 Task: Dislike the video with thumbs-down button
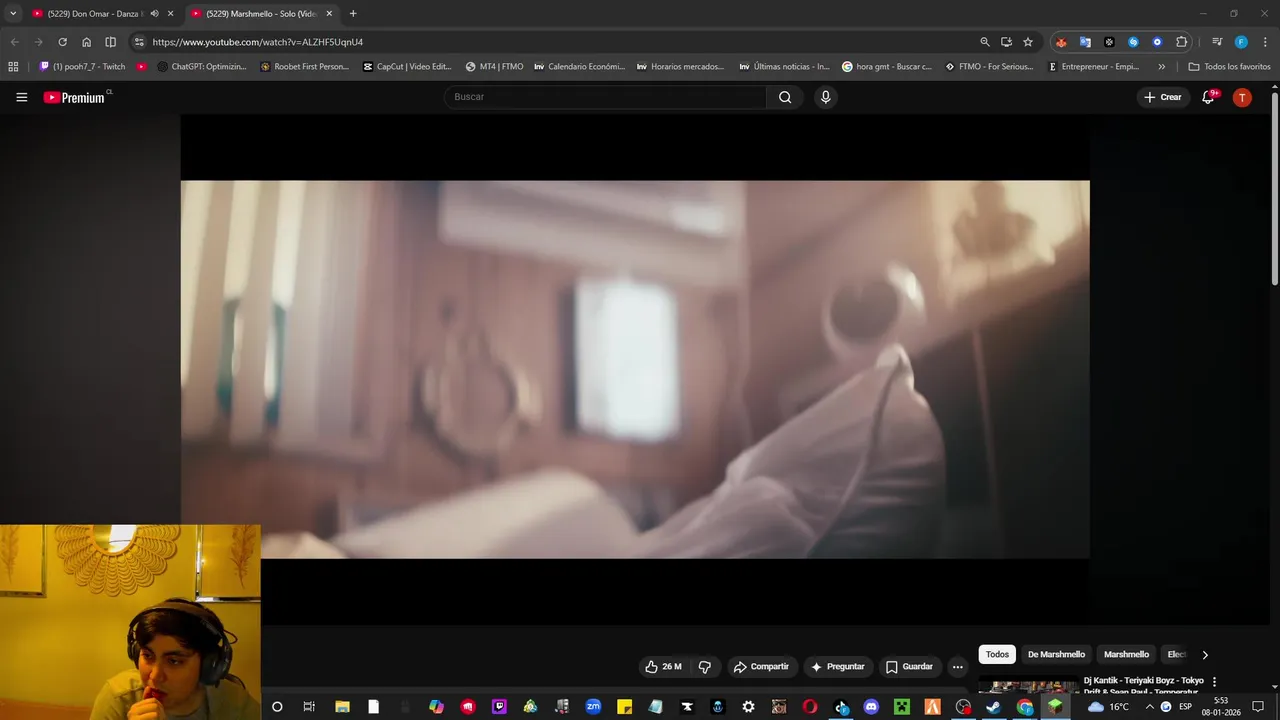pos(705,667)
